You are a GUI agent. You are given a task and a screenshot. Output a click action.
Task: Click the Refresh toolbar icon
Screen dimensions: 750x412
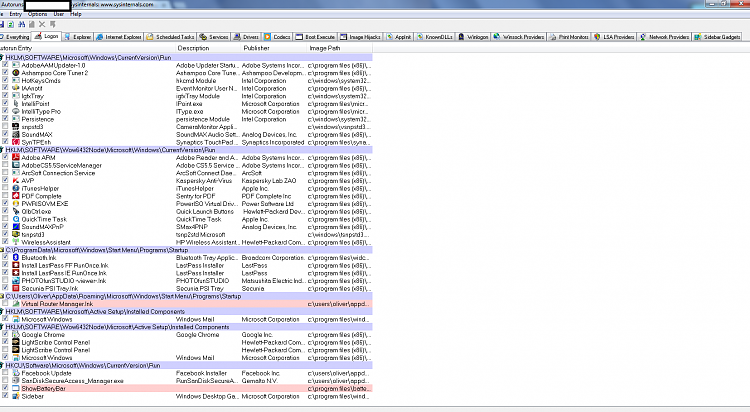click(x=11, y=24)
